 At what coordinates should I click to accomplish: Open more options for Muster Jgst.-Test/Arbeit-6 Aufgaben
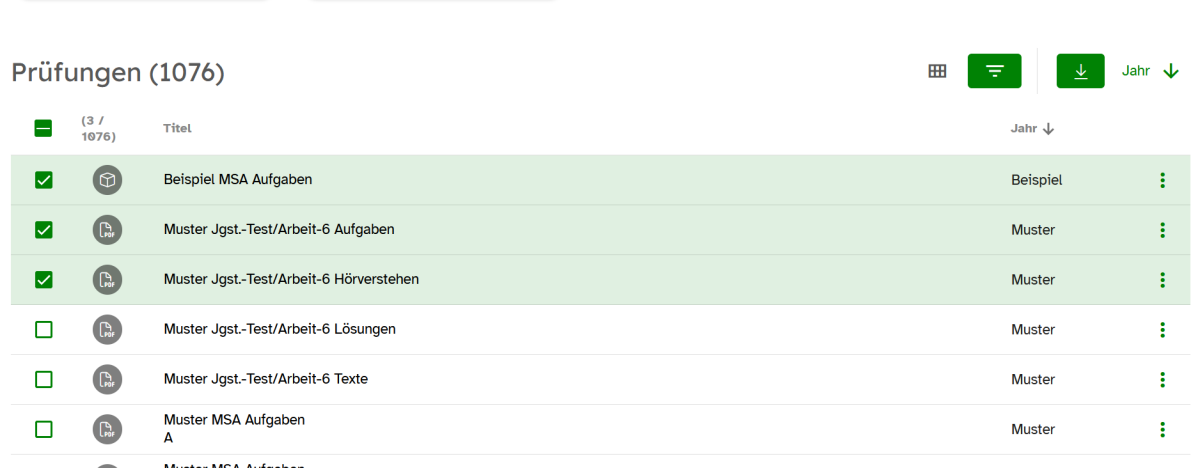pos(1162,230)
